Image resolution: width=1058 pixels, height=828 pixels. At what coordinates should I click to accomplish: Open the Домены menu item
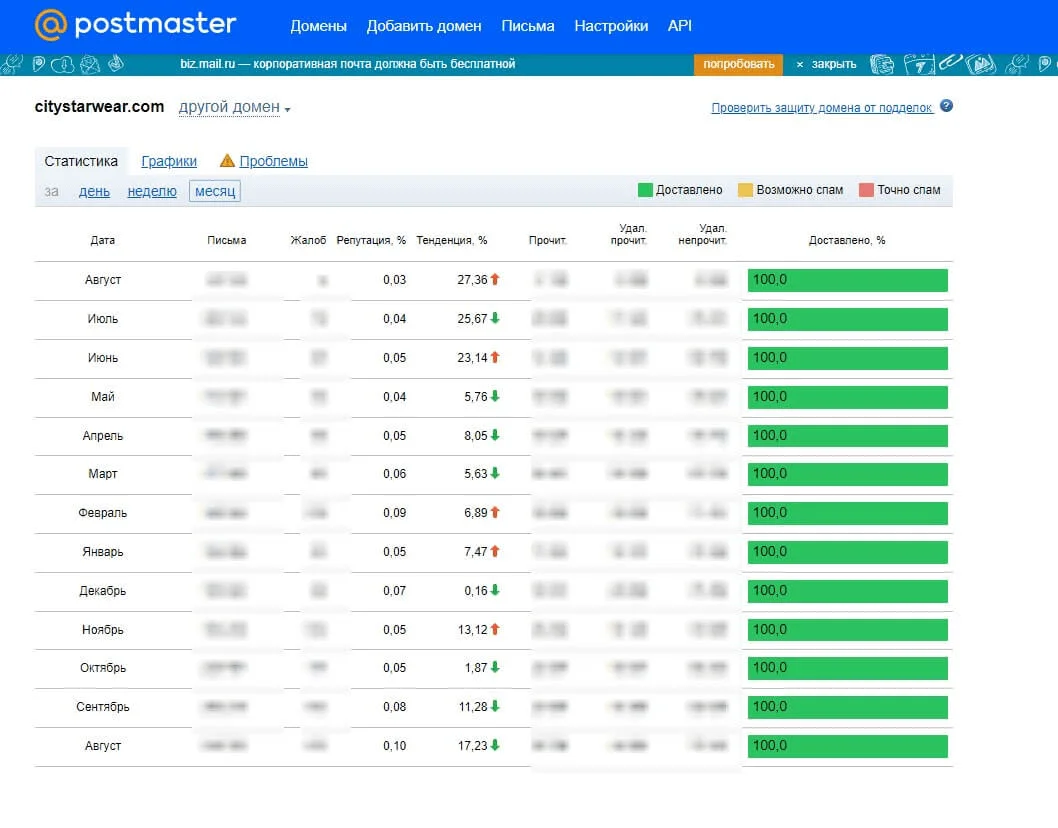(x=318, y=26)
